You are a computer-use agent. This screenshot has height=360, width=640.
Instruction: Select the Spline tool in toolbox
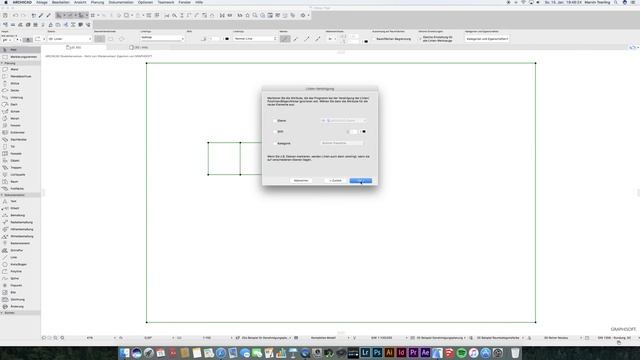tap(15, 278)
